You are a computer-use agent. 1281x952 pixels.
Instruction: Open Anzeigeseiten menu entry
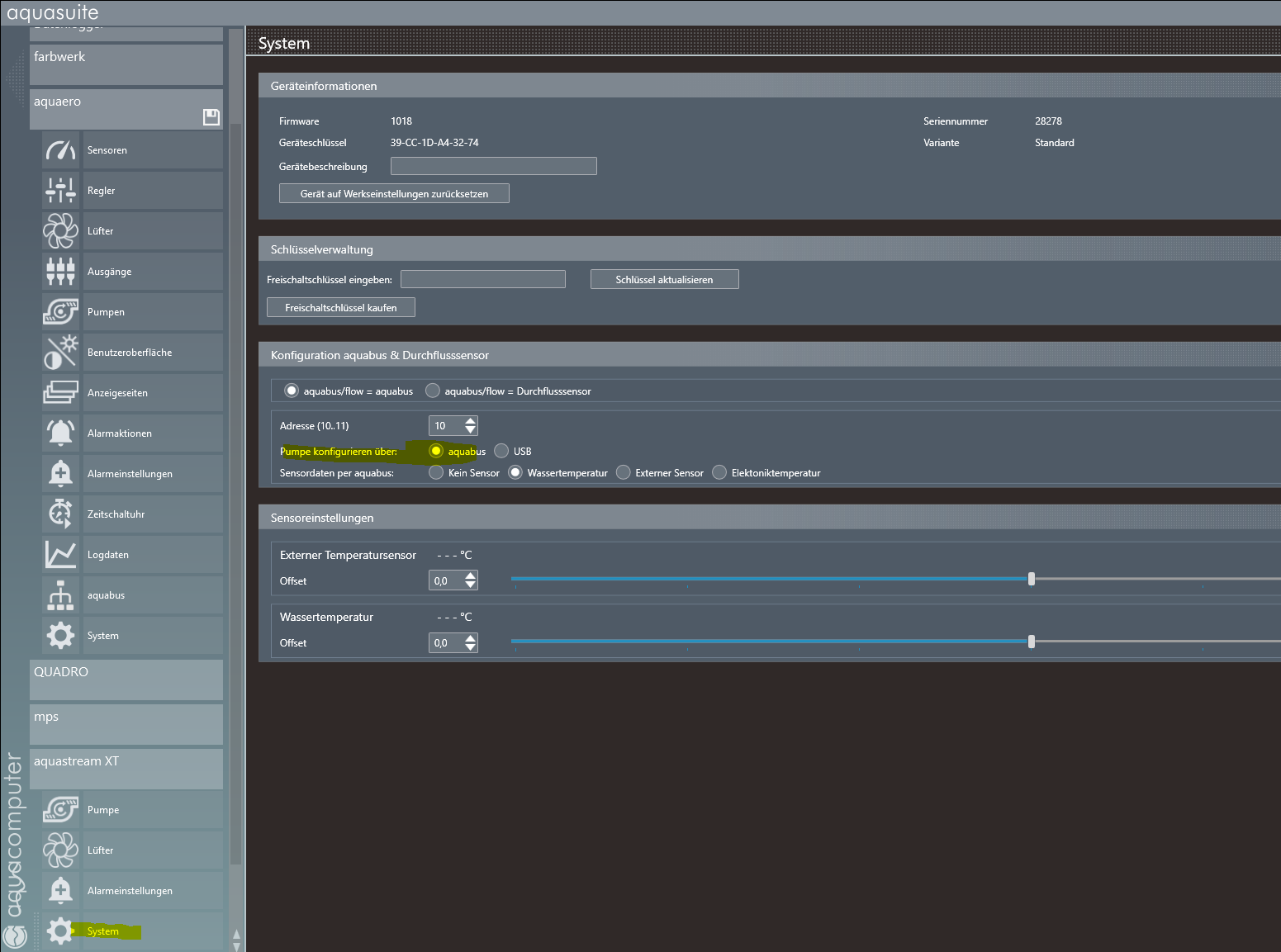coord(117,393)
